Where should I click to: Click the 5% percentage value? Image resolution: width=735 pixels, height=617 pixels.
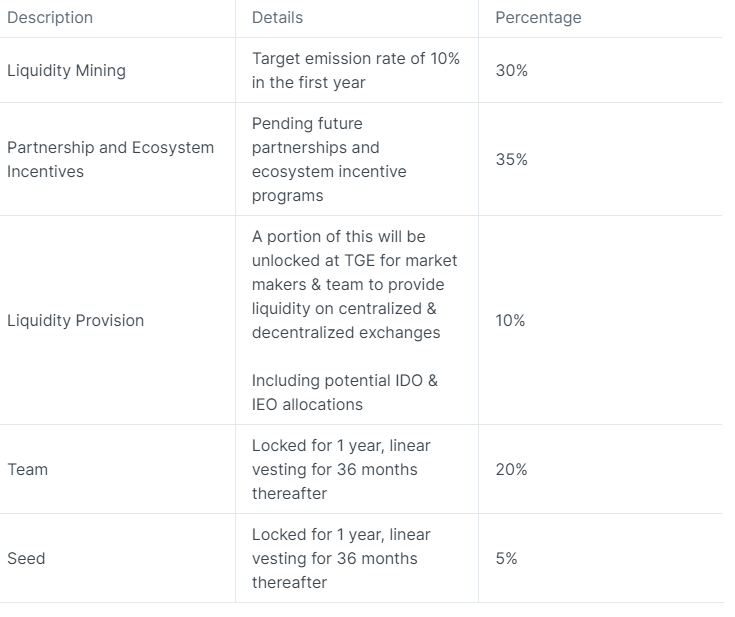click(x=506, y=558)
